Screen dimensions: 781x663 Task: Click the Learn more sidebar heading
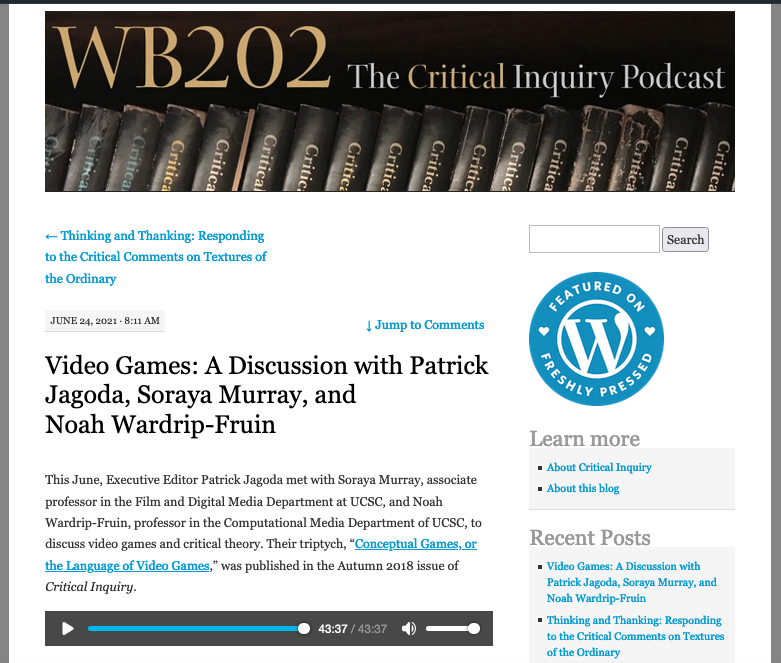click(584, 438)
